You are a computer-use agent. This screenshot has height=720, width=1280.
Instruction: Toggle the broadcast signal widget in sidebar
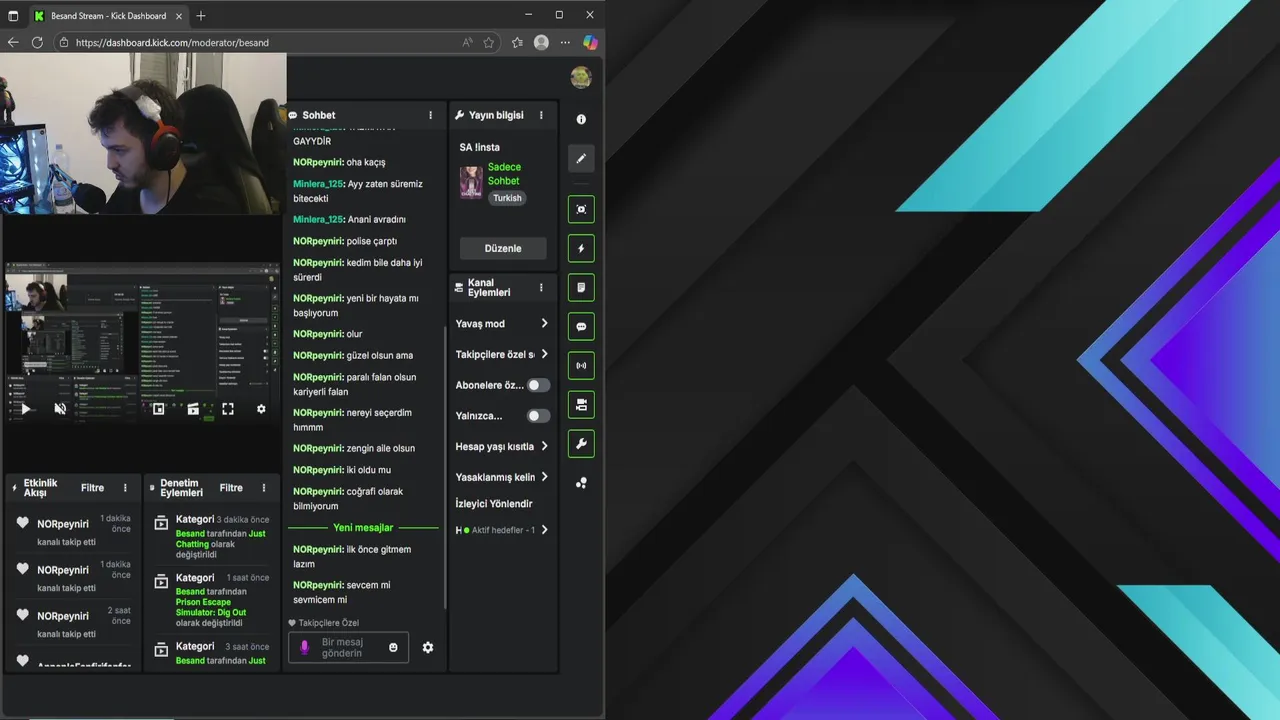pos(581,365)
